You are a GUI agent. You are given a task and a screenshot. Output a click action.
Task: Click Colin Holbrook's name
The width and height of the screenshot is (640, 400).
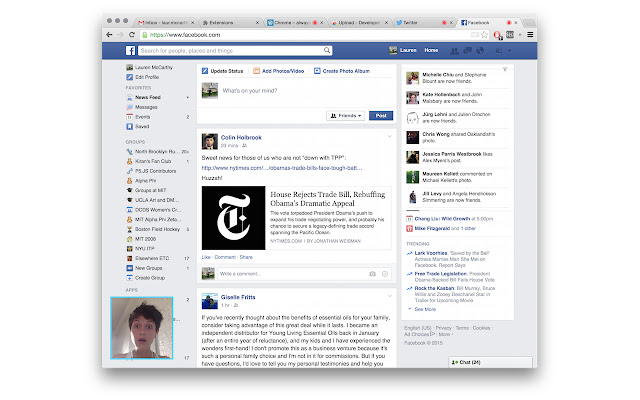(x=241, y=138)
